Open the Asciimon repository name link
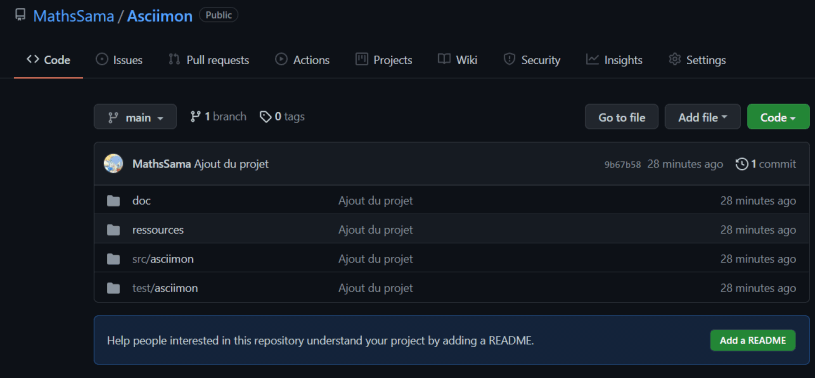Image resolution: width=815 pixels, height=378 pixels. point(160,16)
